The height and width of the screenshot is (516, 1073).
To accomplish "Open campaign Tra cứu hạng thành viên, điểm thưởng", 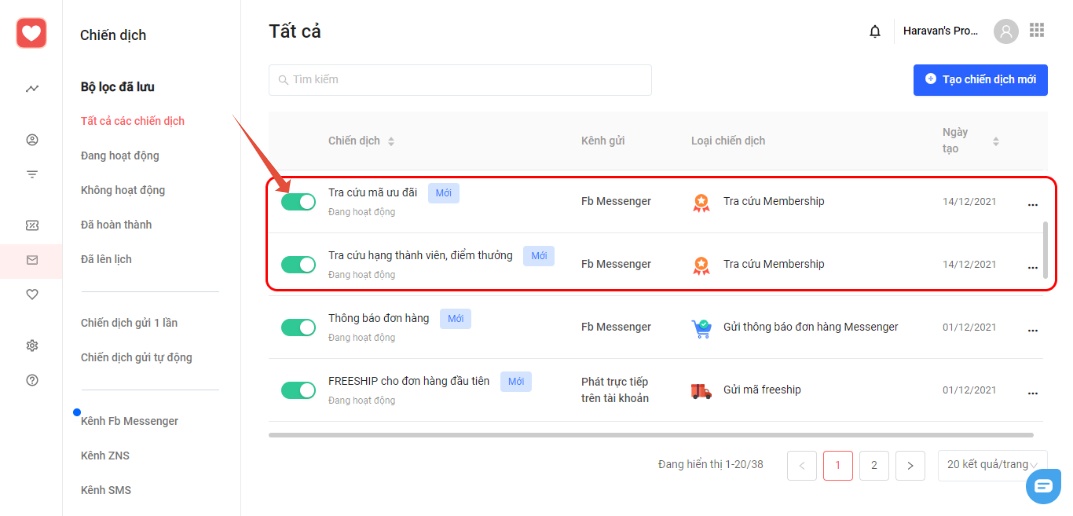I will [x=420, y=255].
